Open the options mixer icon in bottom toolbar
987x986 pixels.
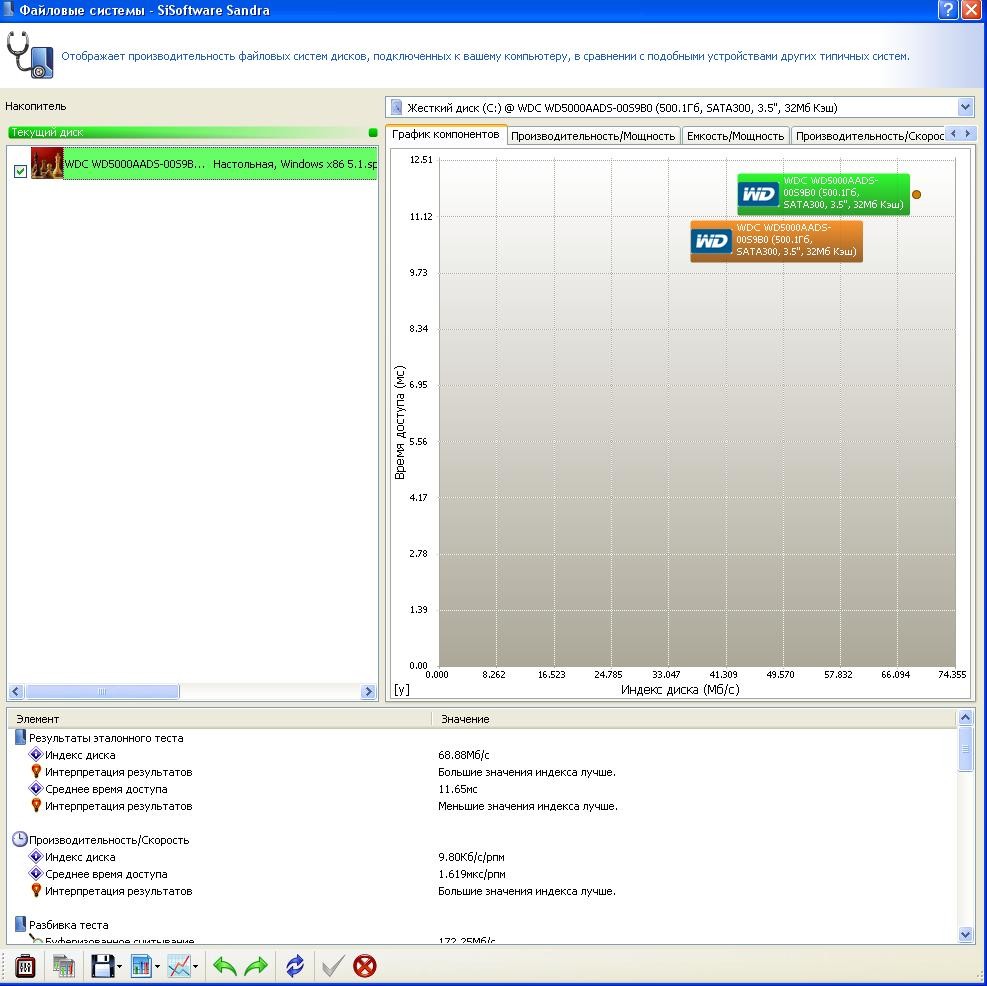pos(25,965)
